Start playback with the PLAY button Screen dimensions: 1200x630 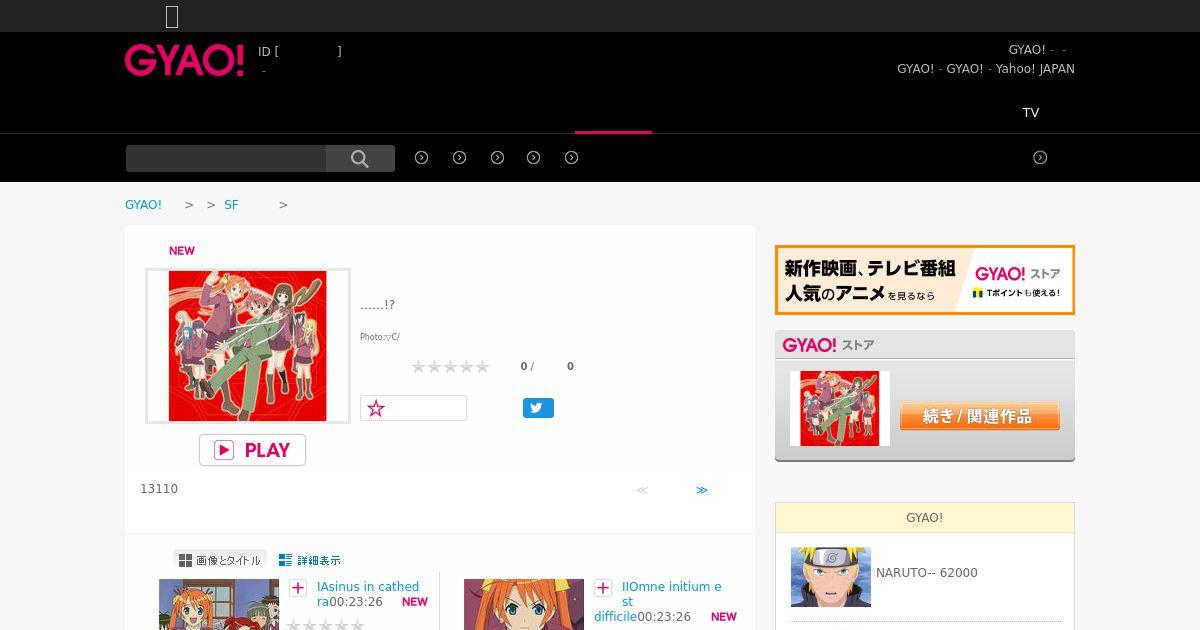(252, 450)
